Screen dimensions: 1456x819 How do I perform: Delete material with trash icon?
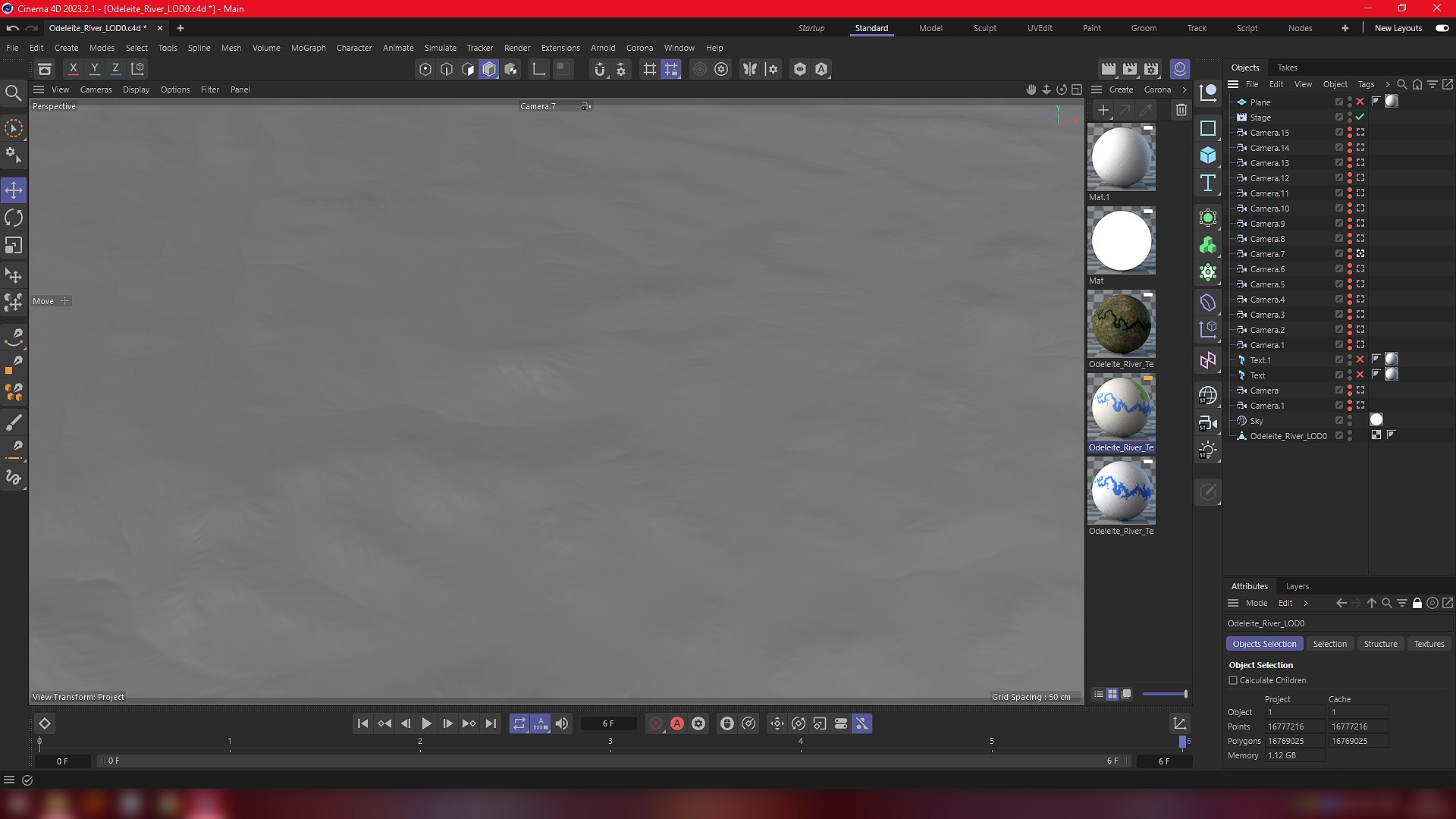[1181, 110]
